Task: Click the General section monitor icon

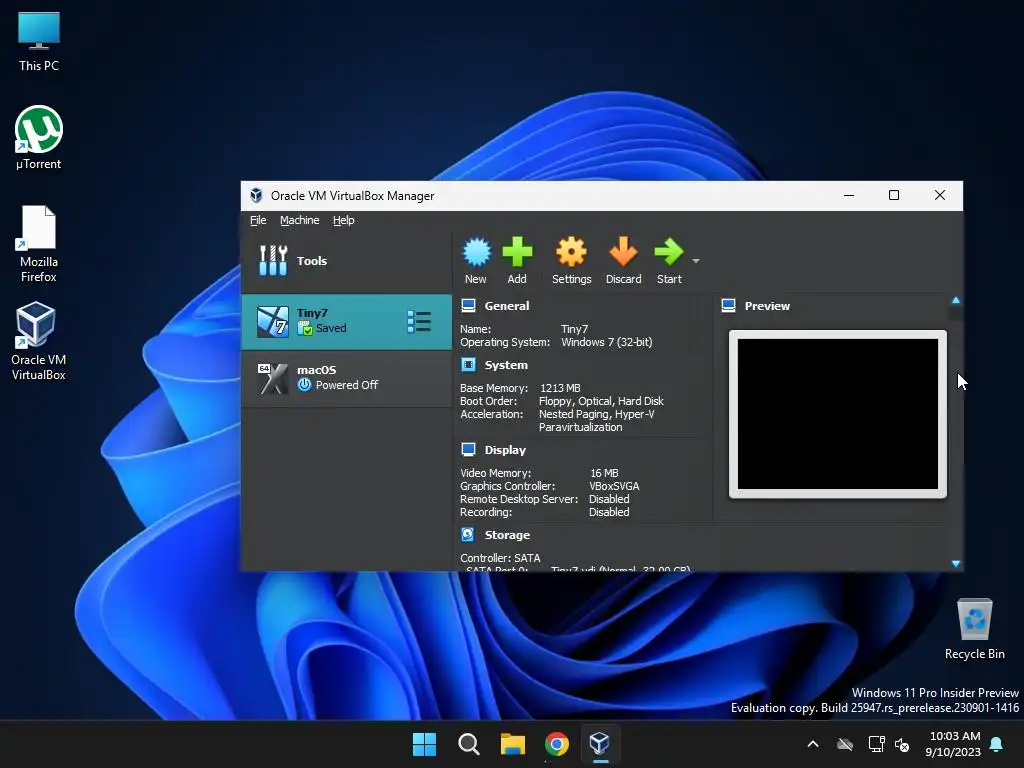Action: (x=468, y=306)
